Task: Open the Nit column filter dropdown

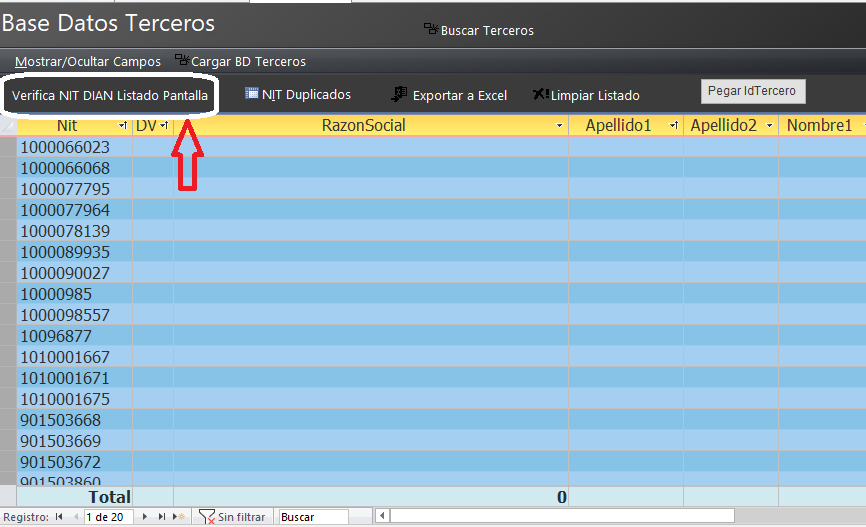Action: [x=122, y=126]
